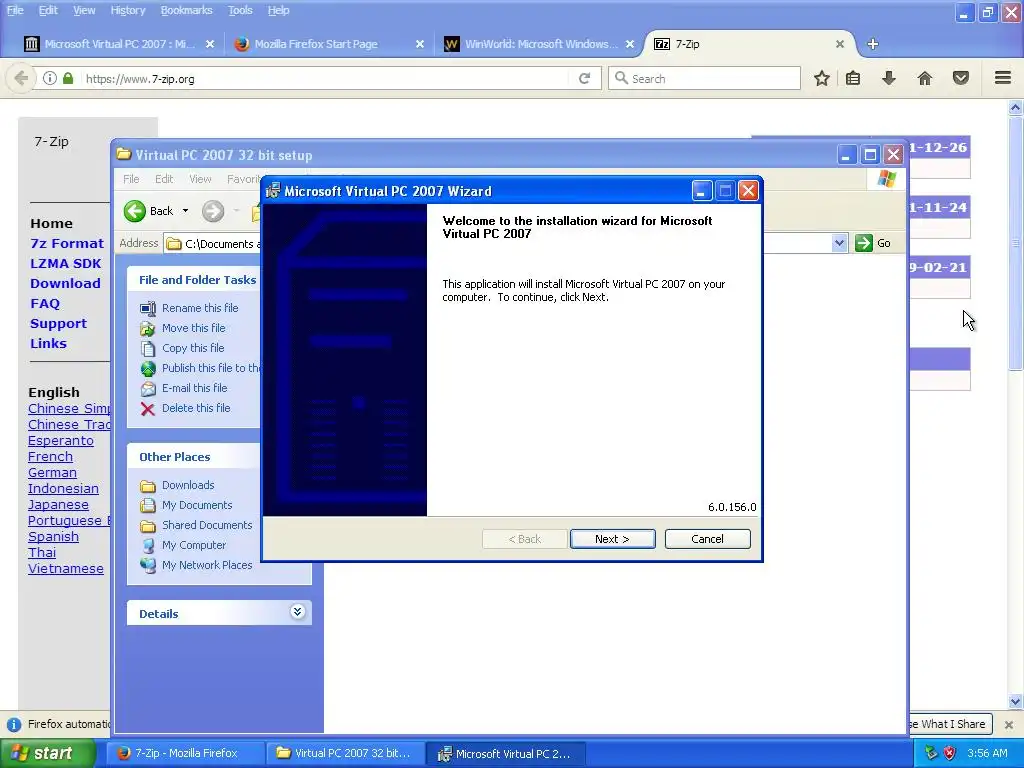
Task: Click the green padlock in the address bar
Action: 68,78
